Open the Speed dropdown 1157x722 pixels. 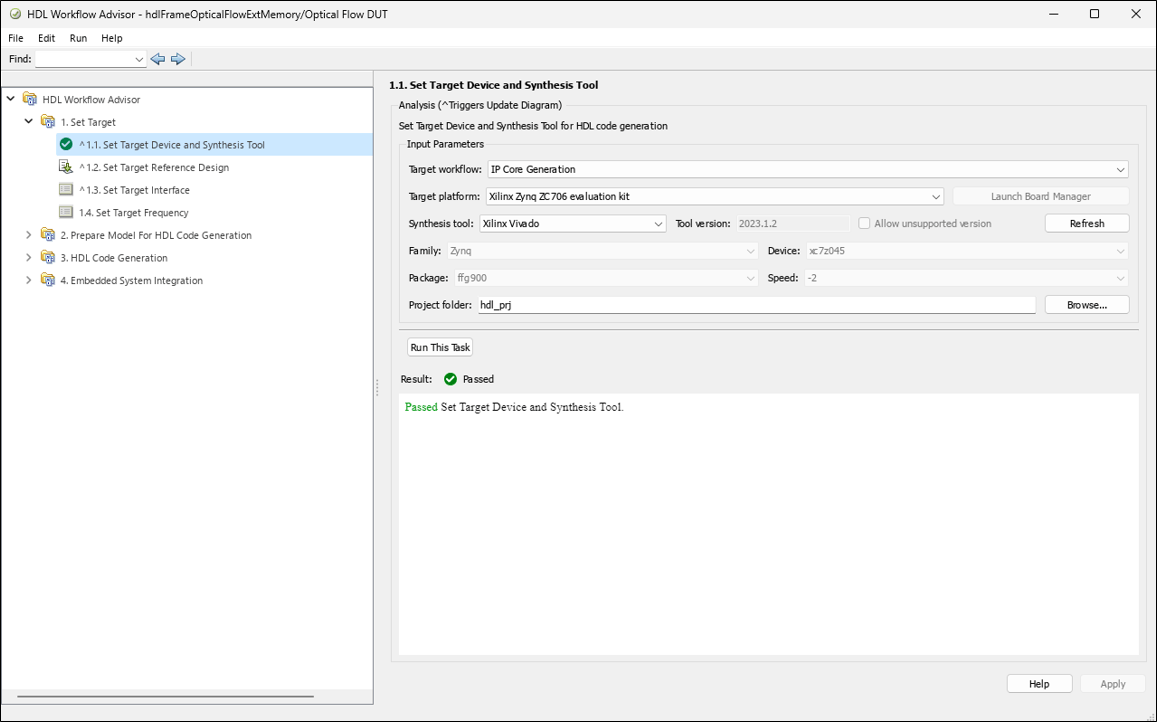1120,278
